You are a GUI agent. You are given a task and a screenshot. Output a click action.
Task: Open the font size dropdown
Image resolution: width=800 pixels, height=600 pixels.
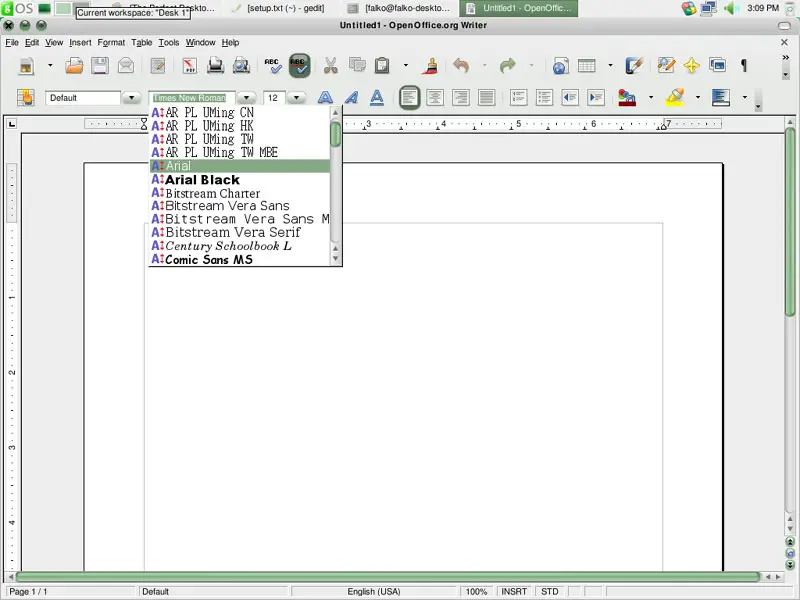(296, 97)
